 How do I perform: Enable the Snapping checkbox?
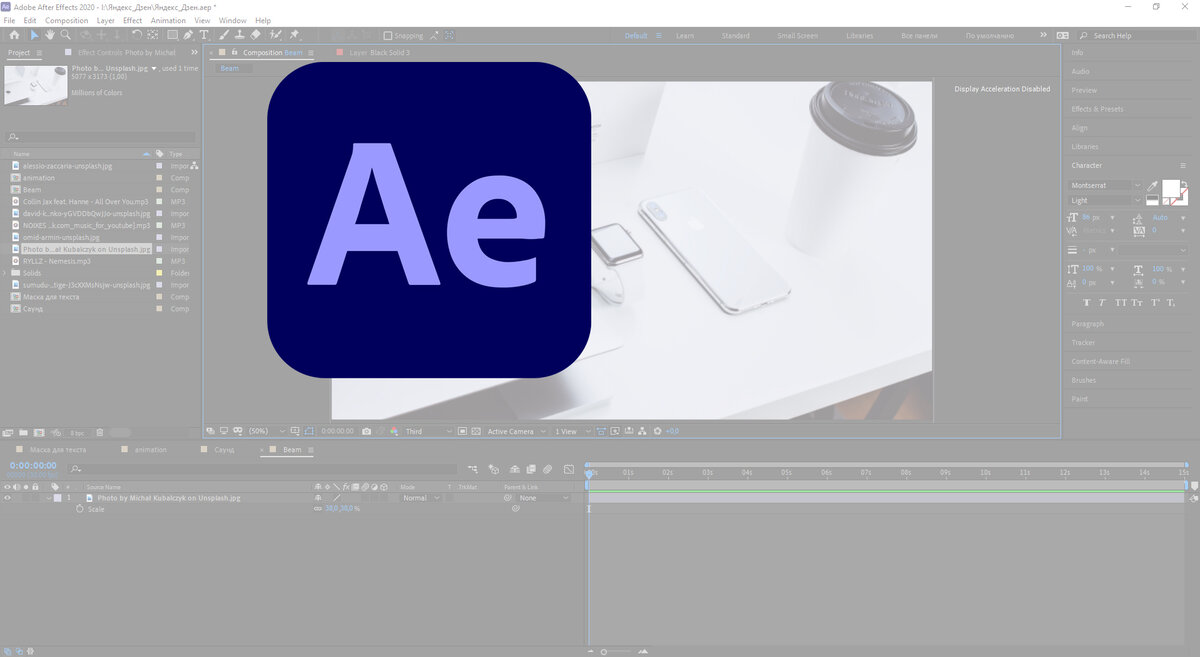coord(389,35)
